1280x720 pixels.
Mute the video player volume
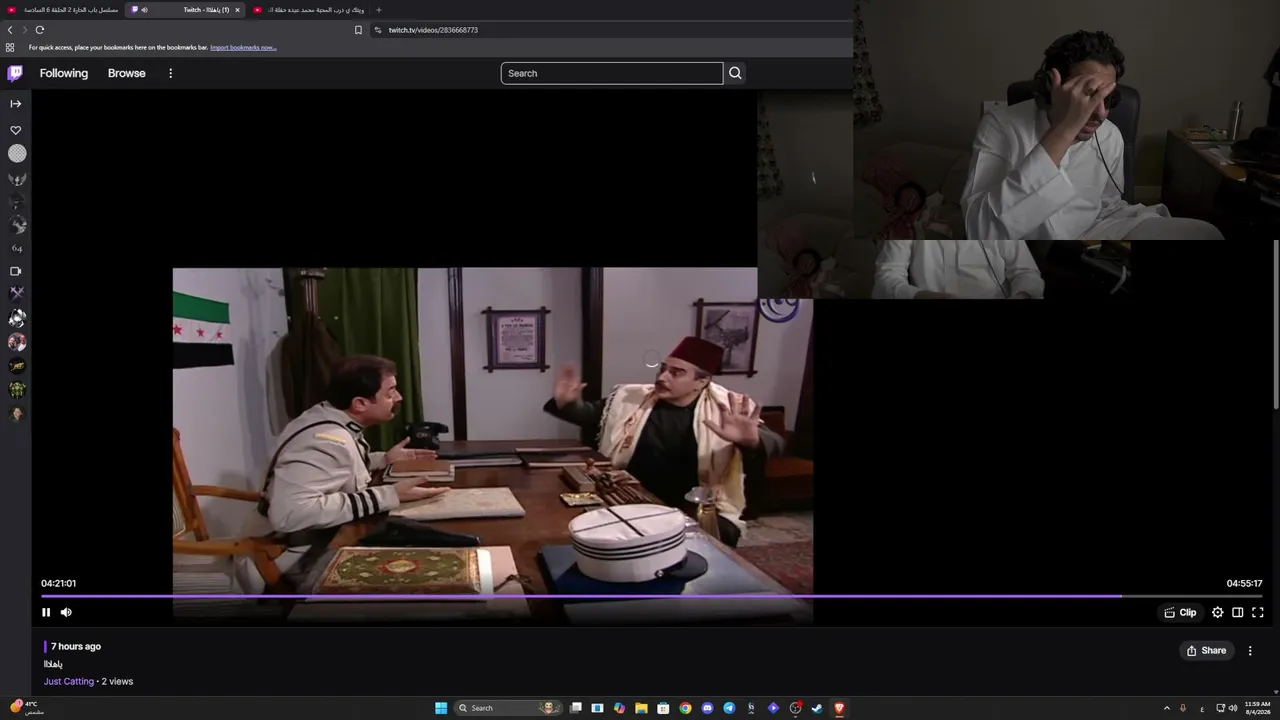click(66, 612)
